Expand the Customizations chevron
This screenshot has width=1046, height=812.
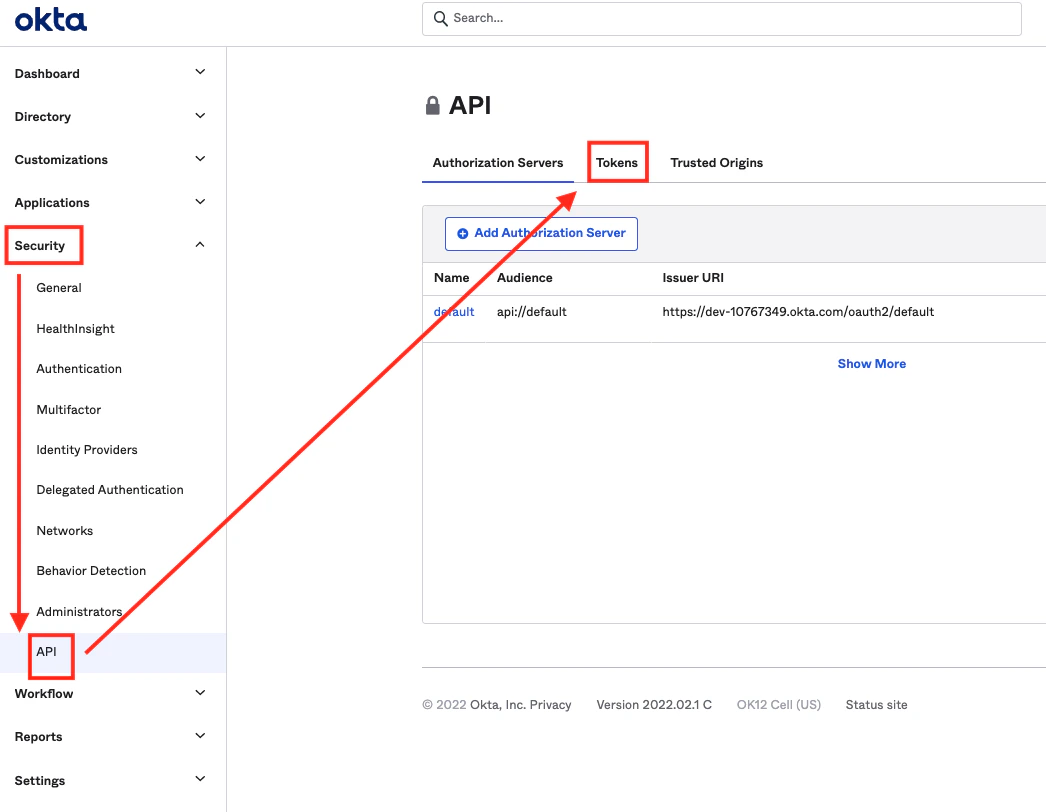200,159
